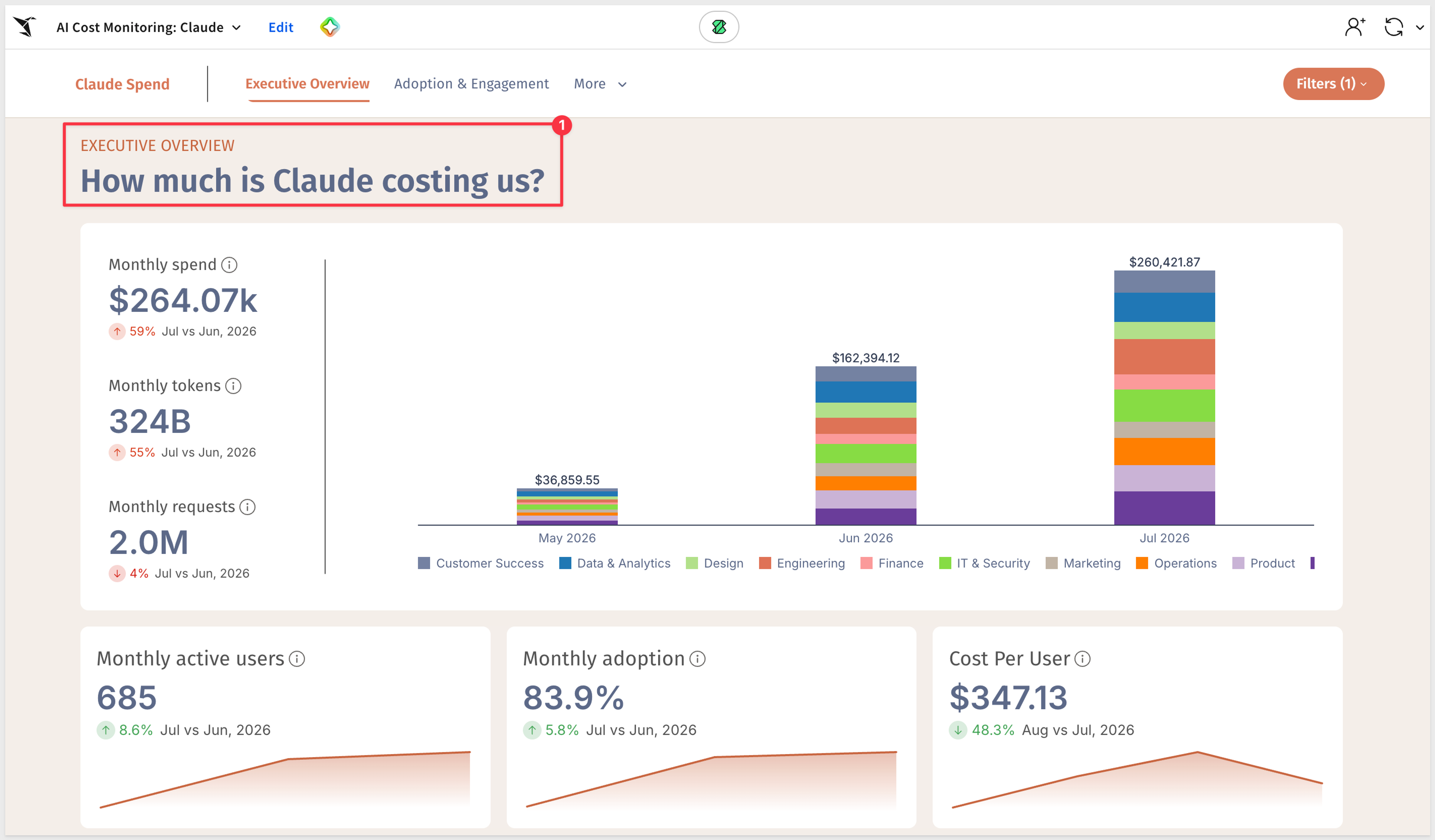Click the add user share icon
1435x840 pixels.
[x=1355, y=27]
